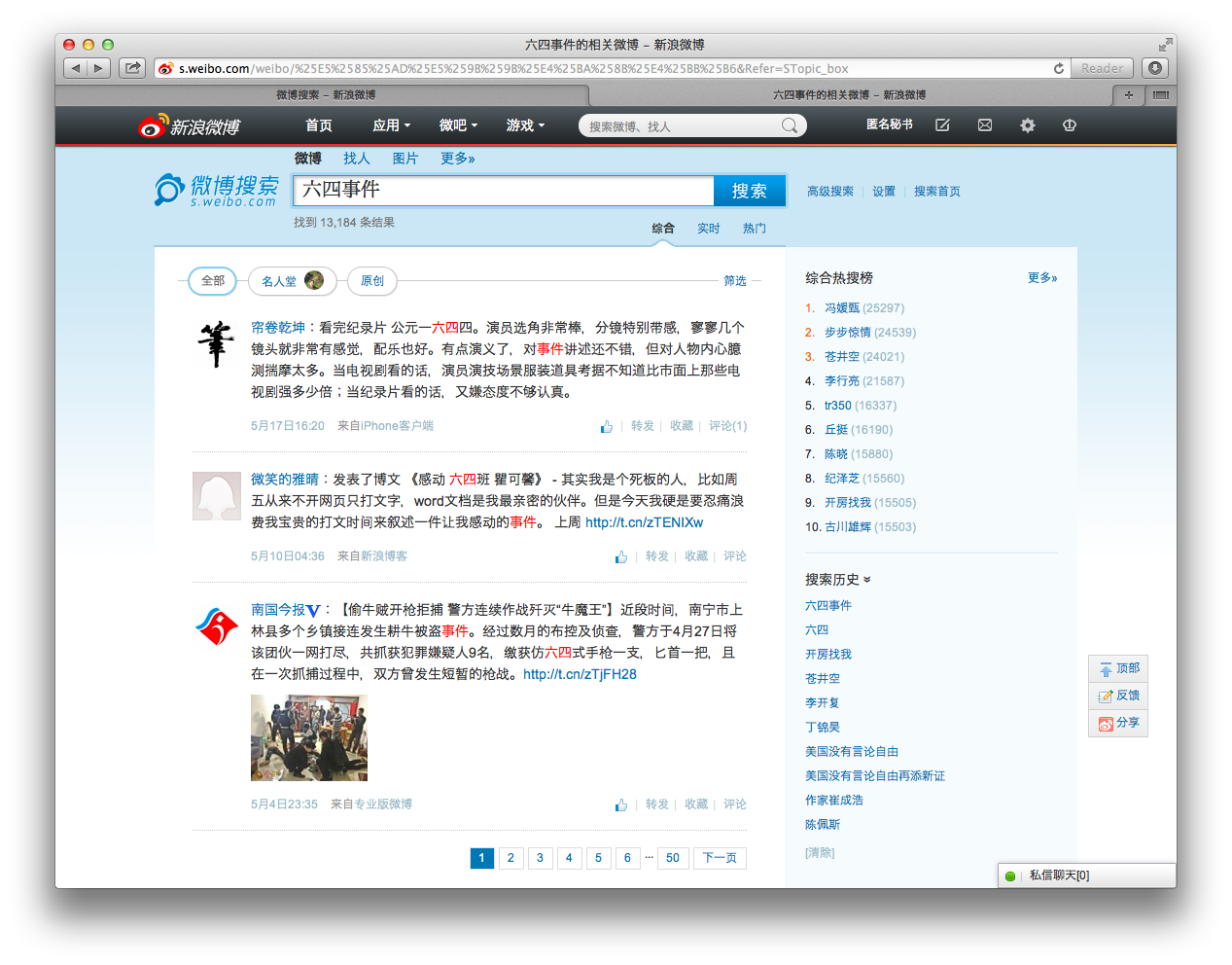Image resolution: width=1232 pixels, height=965 pixels.
Task: Click the badge icon beside settings gear
Action: click(1070, 125)
